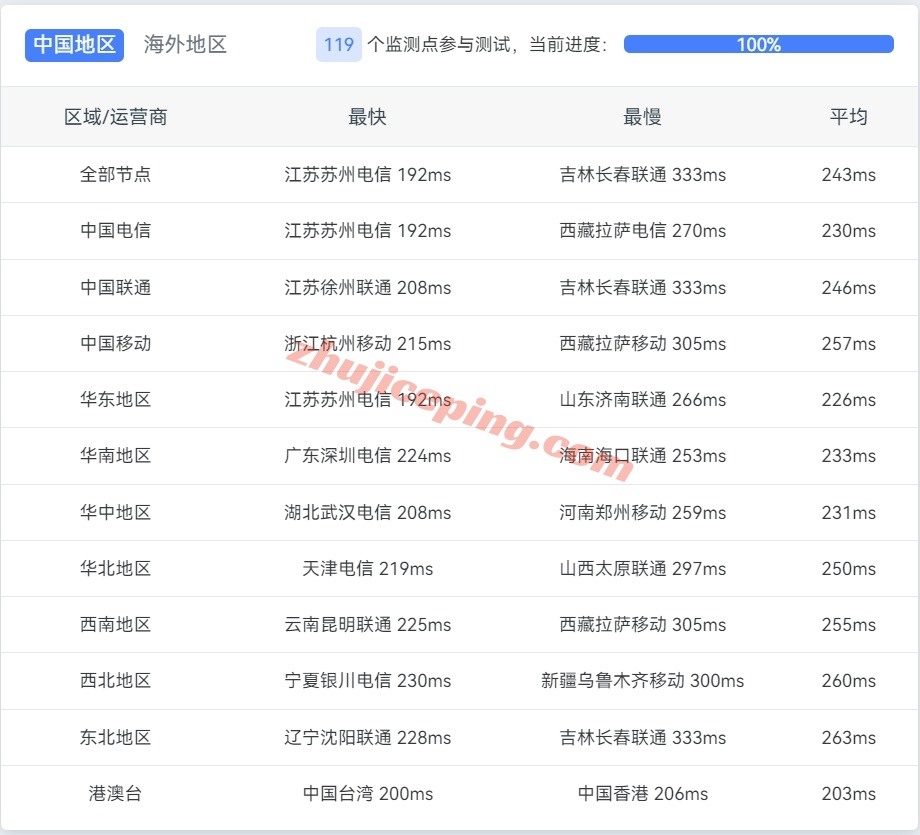Click fastest value in 全部节点 row
920x835 pixels.
click(367, 174)
